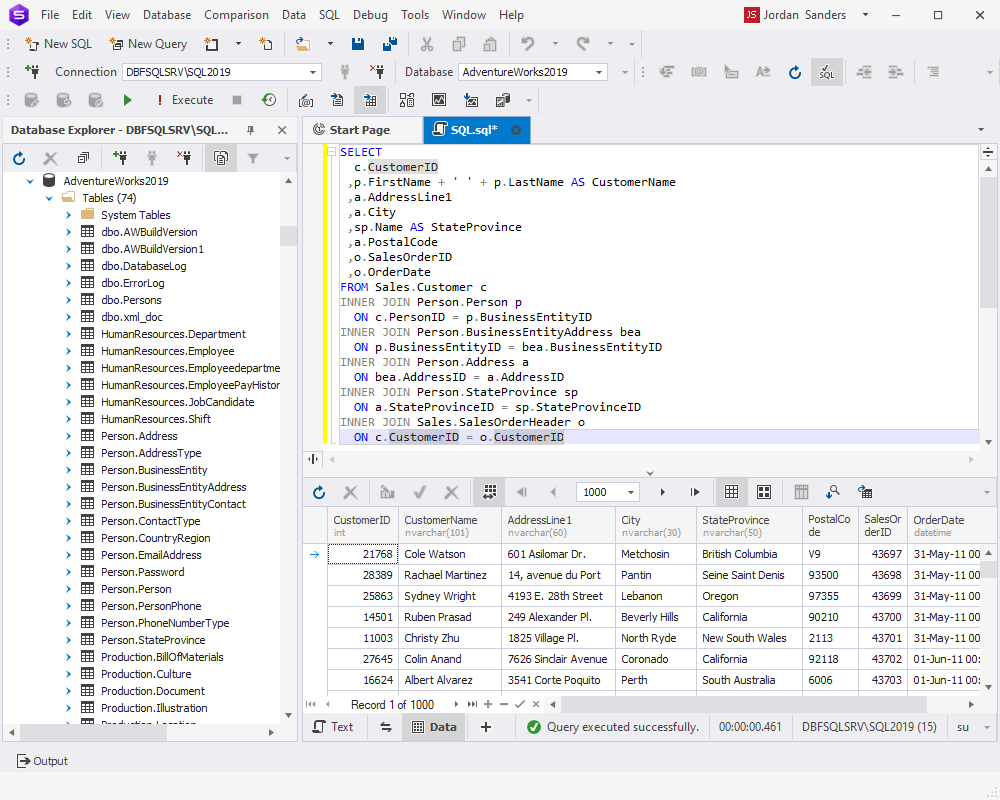Refresh the query results grid
The width and height of the screenshot is (1000, 800).
tap(319, 492)
